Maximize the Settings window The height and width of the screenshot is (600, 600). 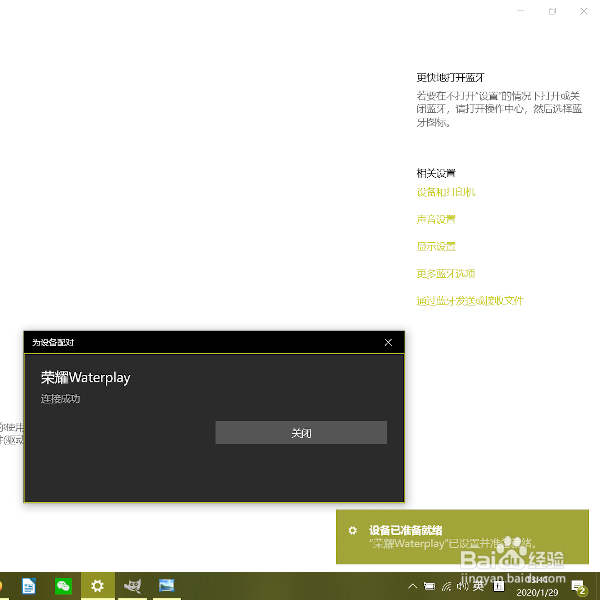pos(552,11)
